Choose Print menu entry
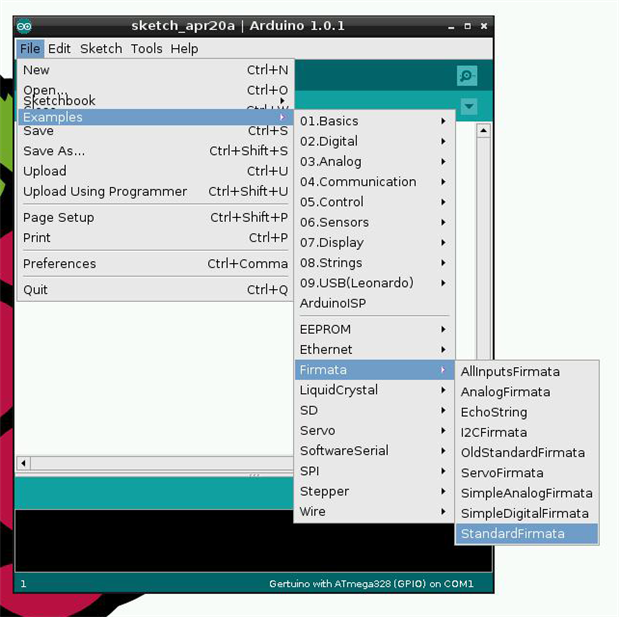 click(x=156, y=238)
